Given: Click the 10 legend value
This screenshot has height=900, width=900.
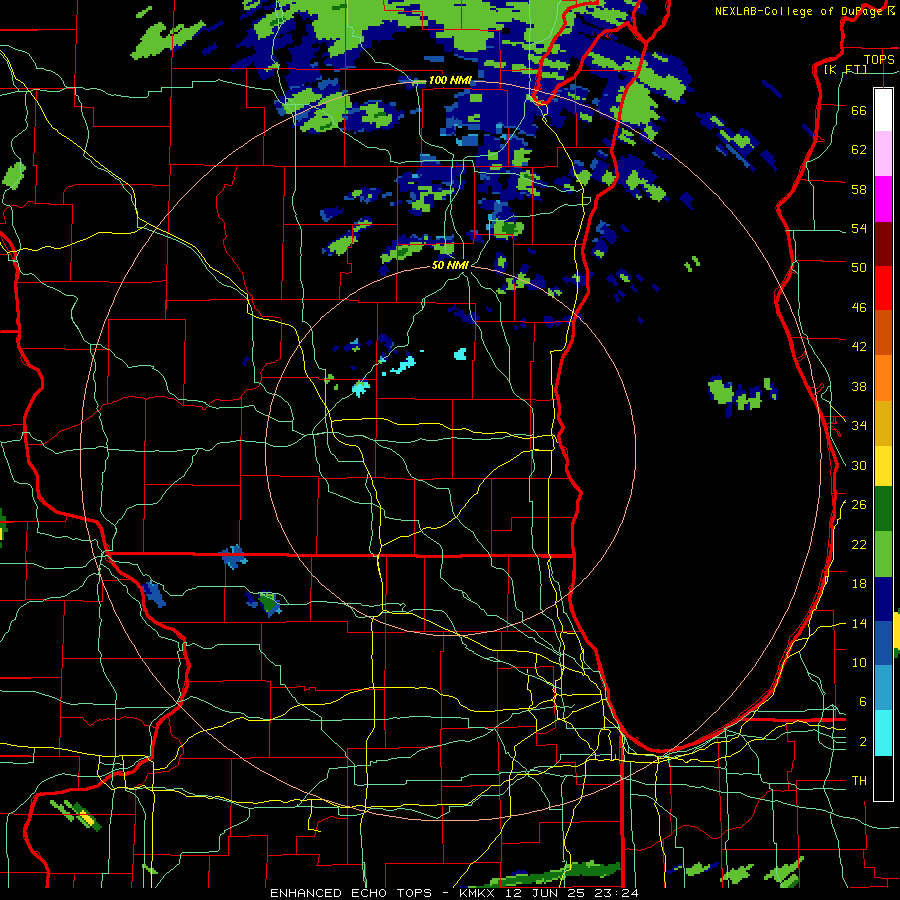Looking at the screenshot, I should pos(859,662).
